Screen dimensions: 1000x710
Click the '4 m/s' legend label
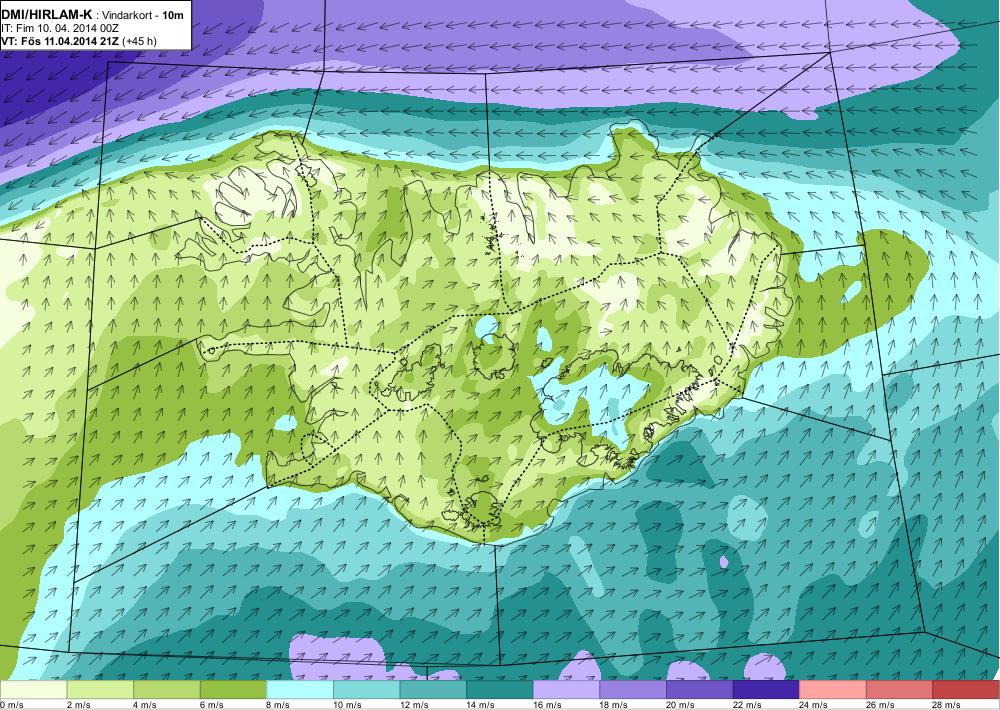145,705
